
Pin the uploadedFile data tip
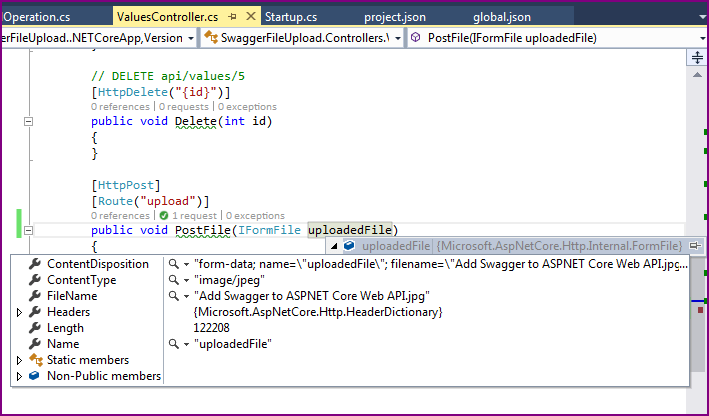click(695, 246)
